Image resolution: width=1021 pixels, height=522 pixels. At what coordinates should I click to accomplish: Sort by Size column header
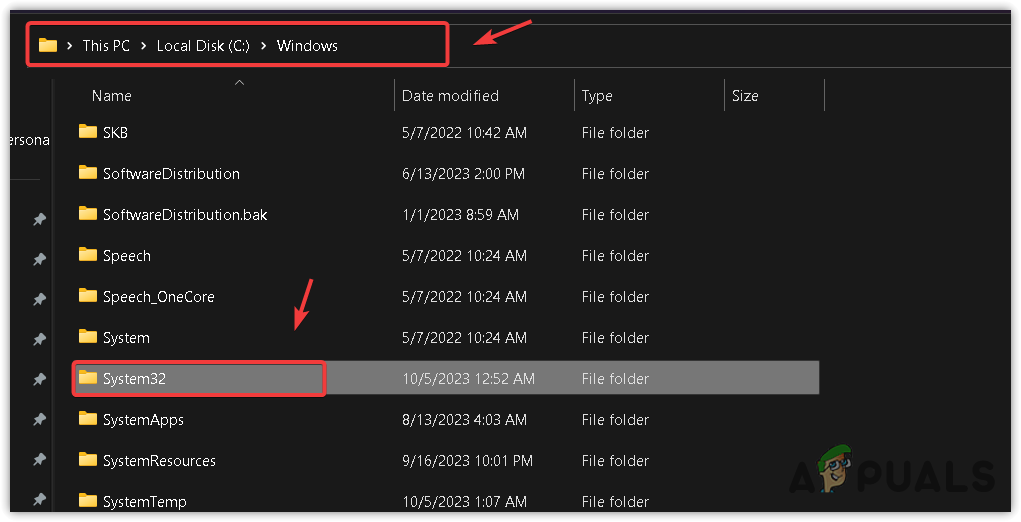click(x=745, y=96)
